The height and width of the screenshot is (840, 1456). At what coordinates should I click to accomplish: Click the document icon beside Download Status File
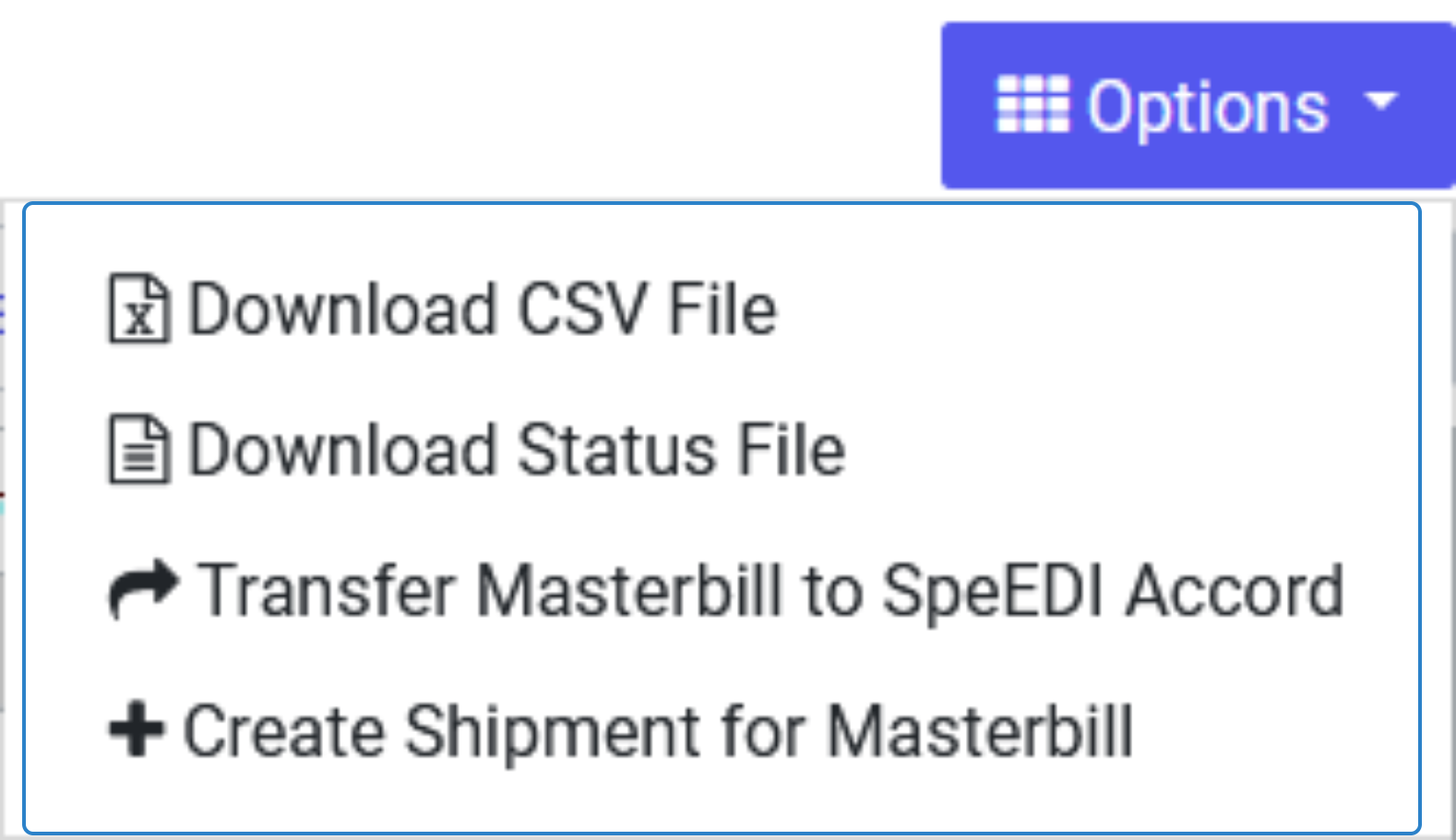139,450
